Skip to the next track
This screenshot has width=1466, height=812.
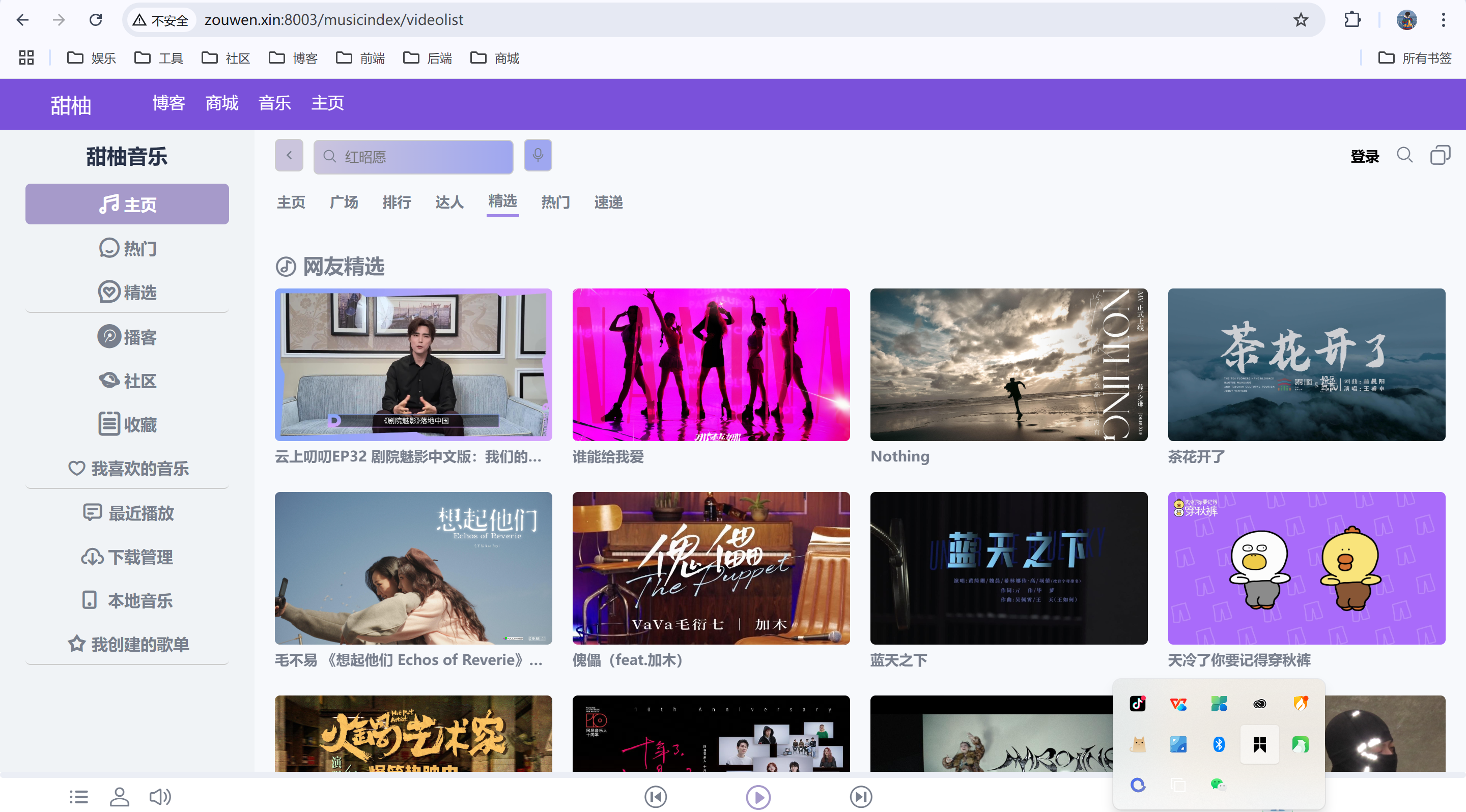[860, 796]
